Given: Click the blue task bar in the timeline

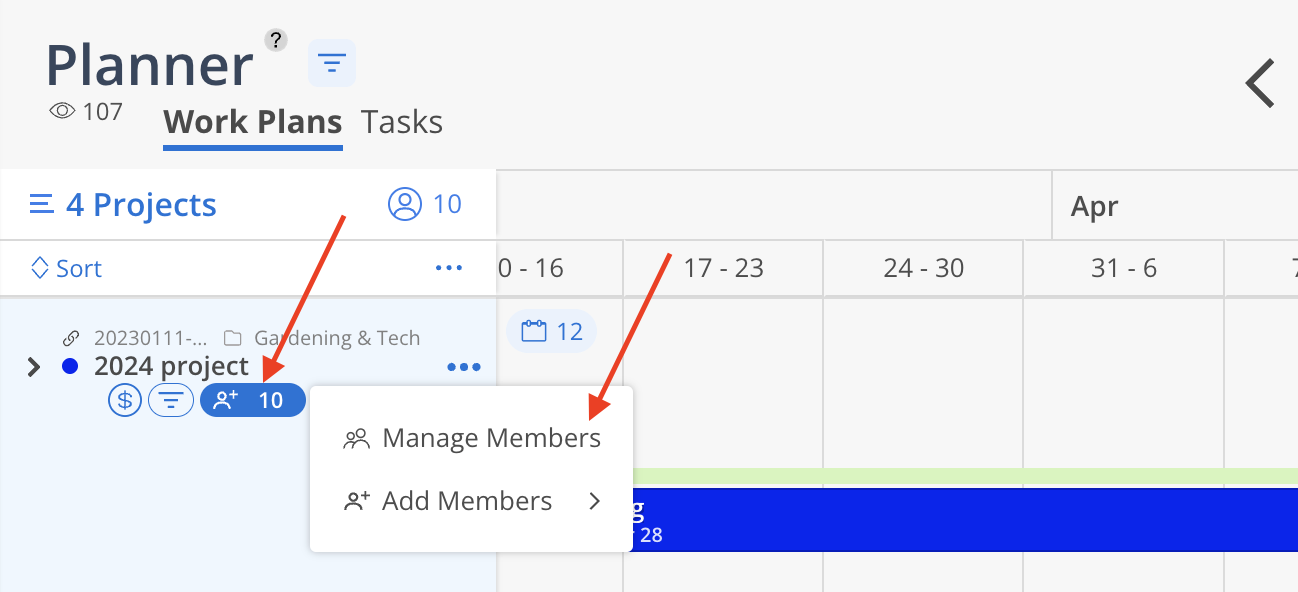Looking at the screenshot, I should [960, 519].
